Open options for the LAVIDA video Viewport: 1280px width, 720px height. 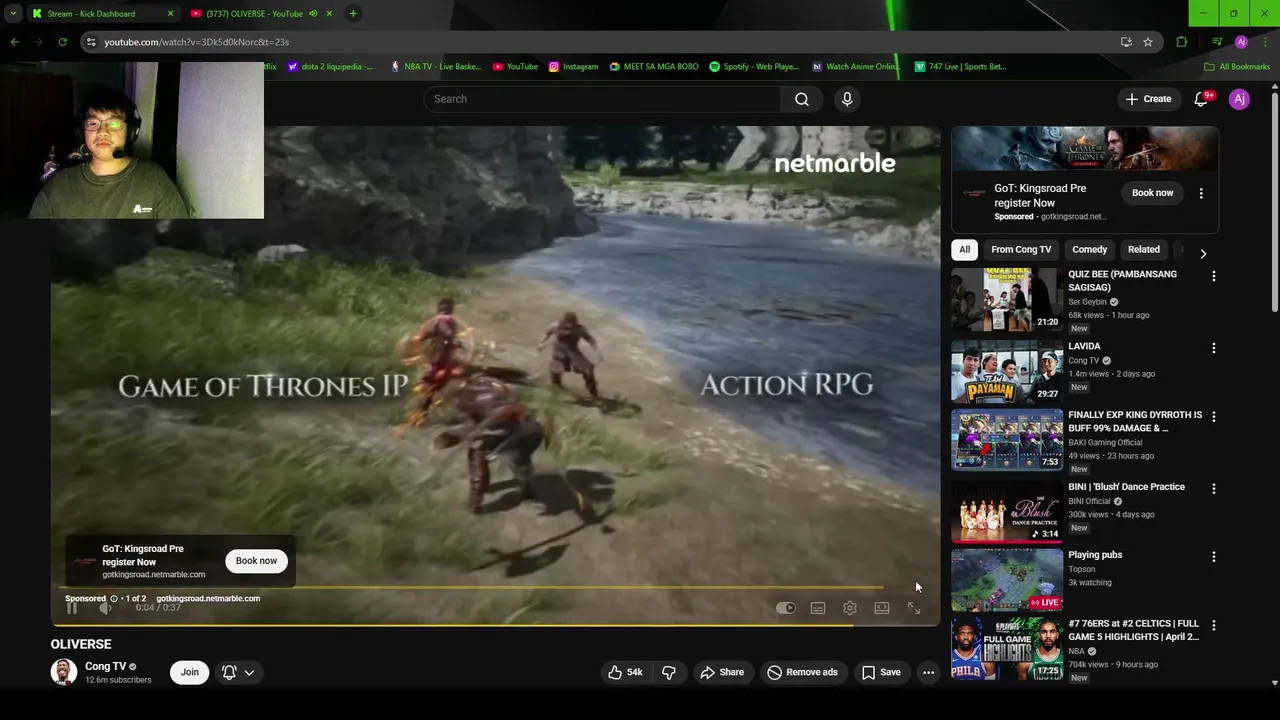point(1213,348)
